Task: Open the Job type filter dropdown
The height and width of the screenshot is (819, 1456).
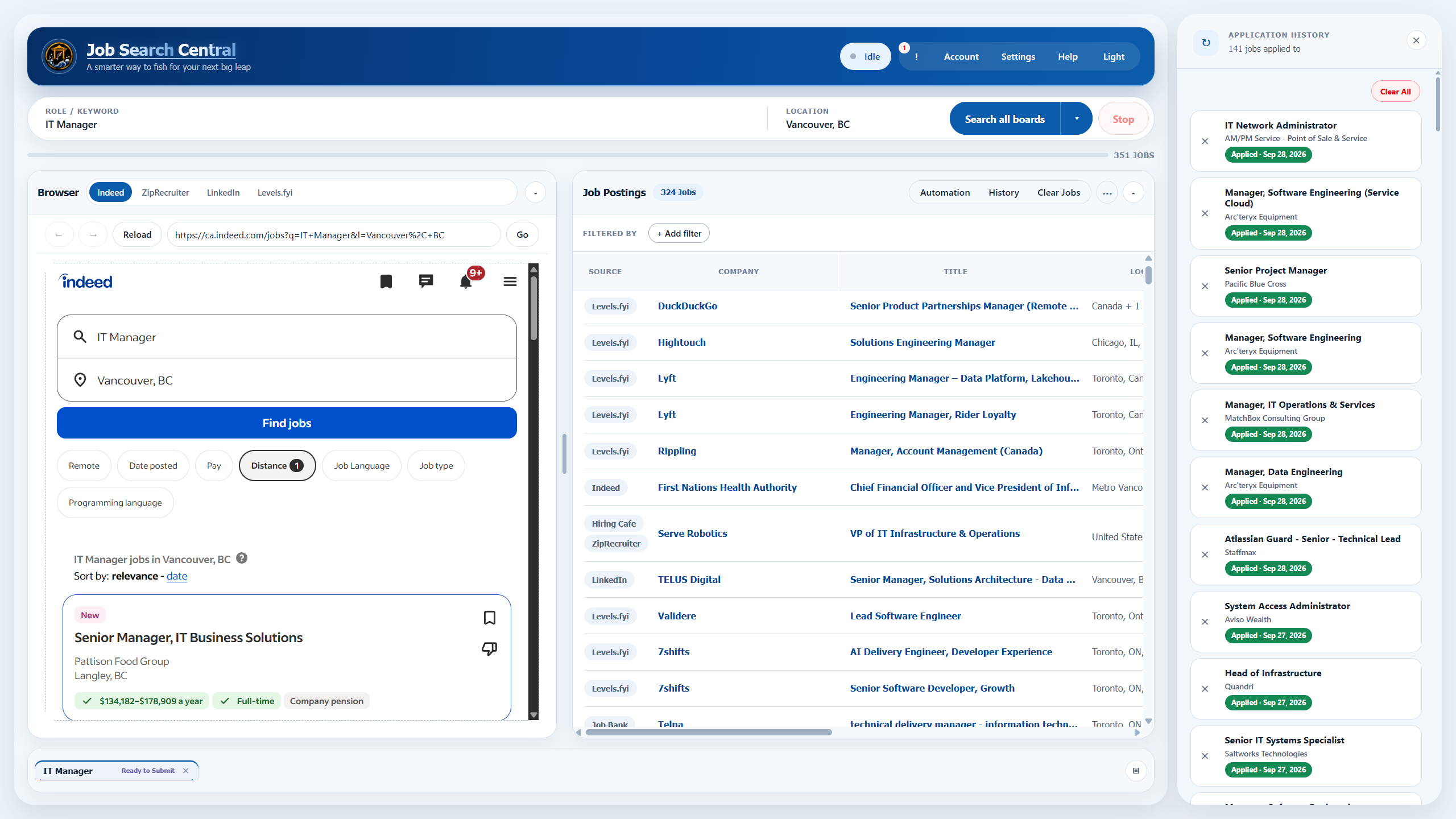Action: pyautogui.click(x=436, y=465)
